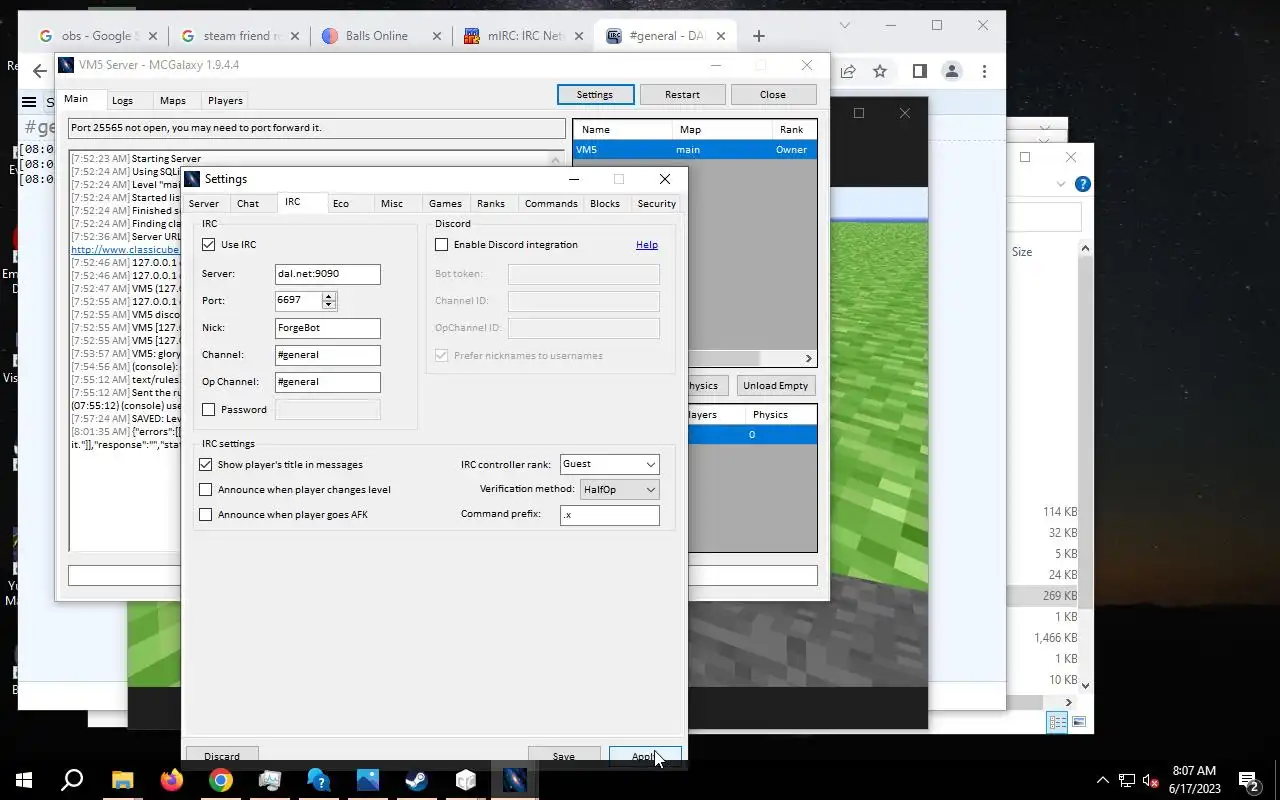Screen dimensions: 1280x800
Task: Open File Explorer from the taskbar
Action: coord(122,780)
